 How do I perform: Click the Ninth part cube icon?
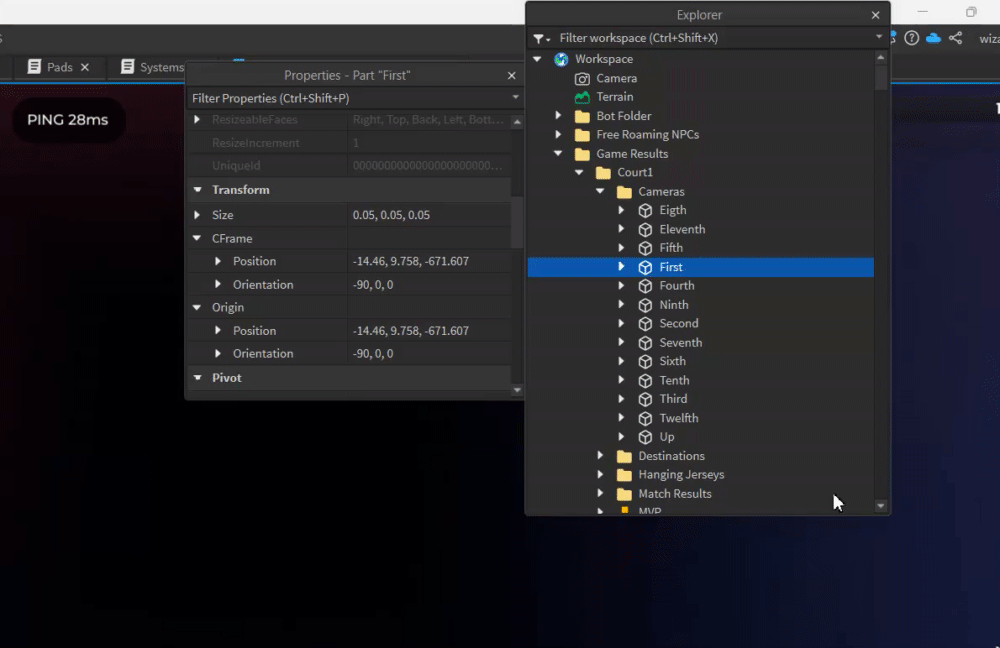645,305
